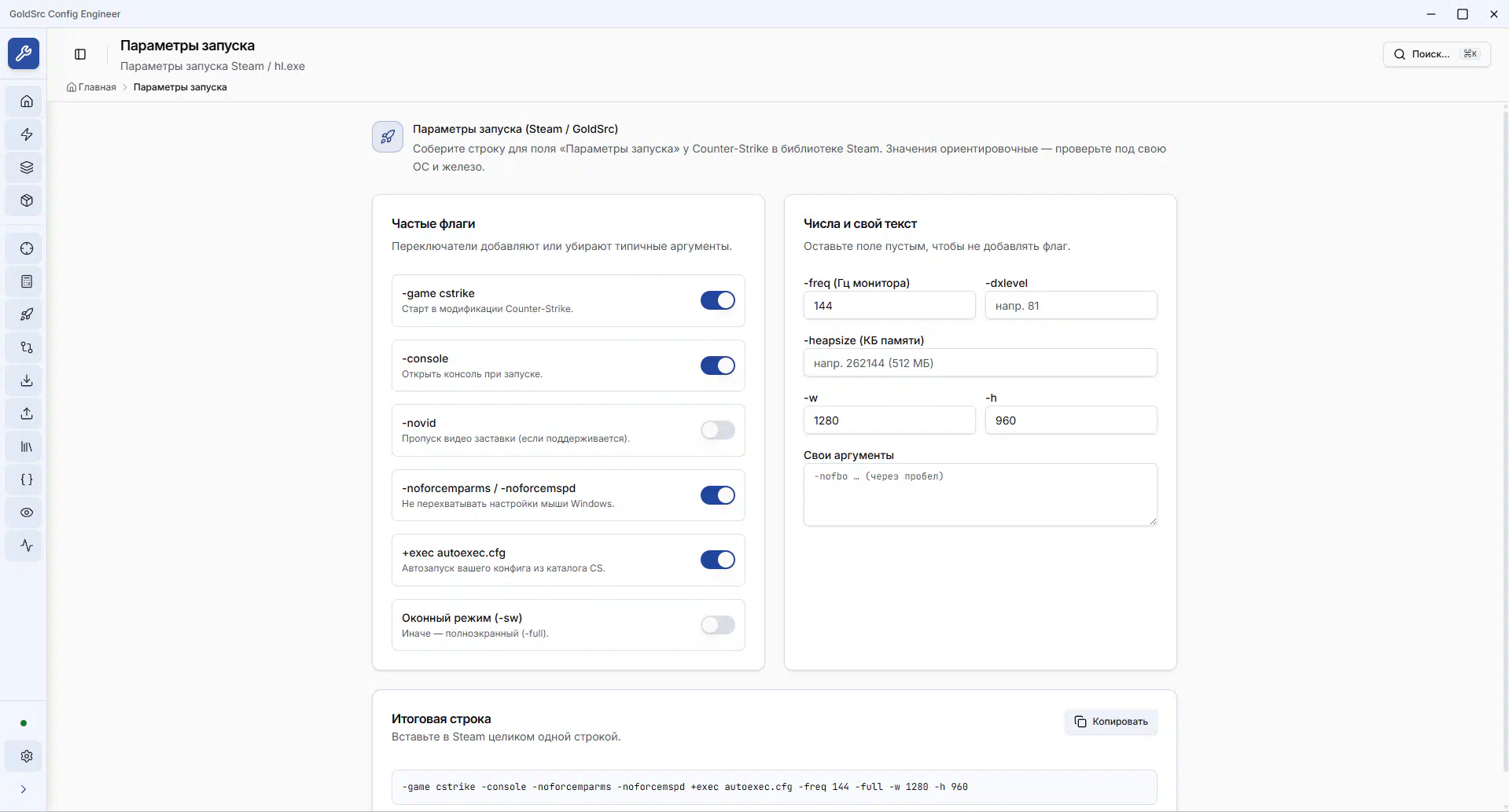Click the calculator sidebar icon
Image resolution: width=1509 pixels, height=812 pixels.
tap(27, 281)
